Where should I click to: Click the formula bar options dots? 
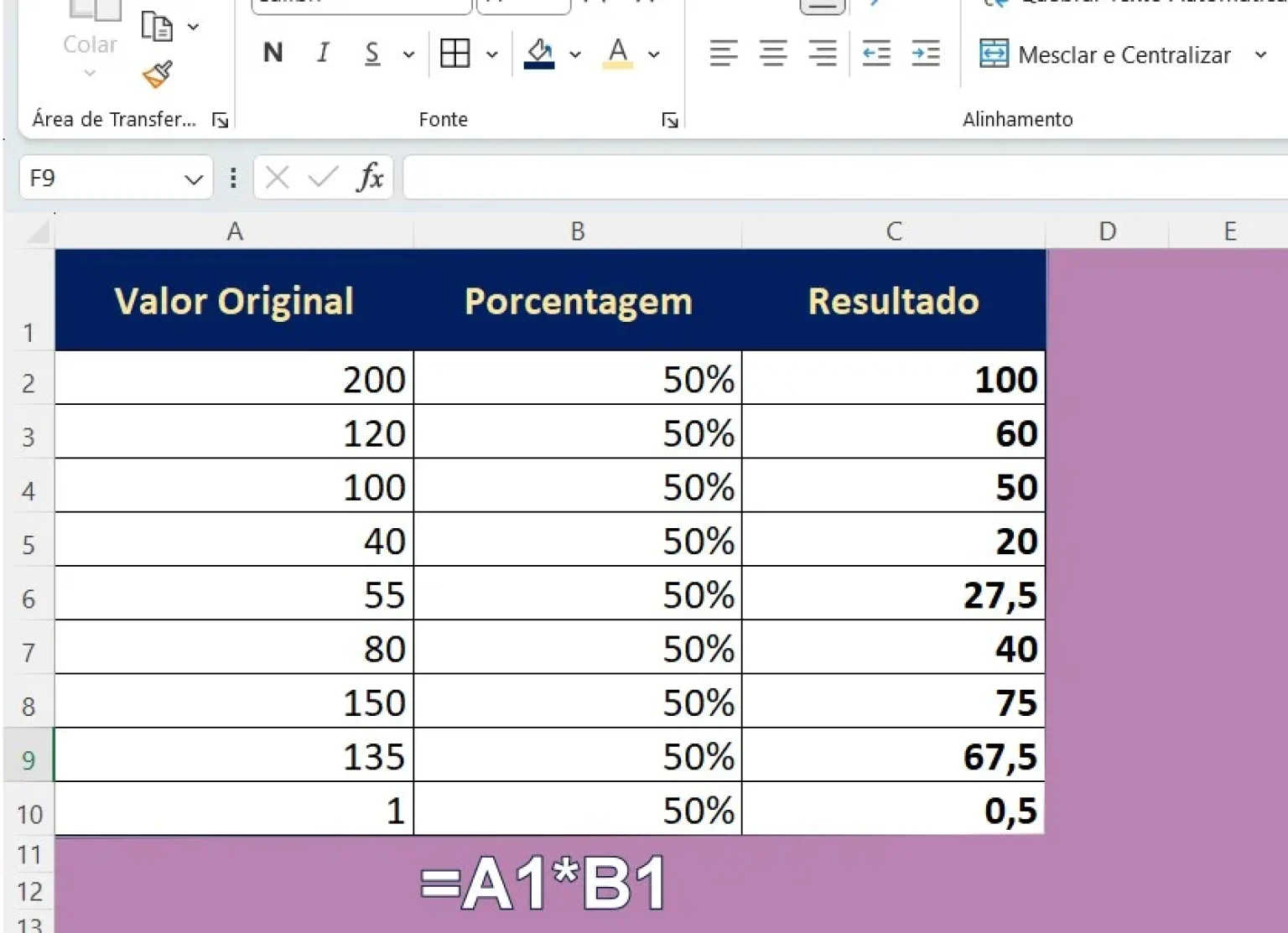pyautogui.click(x=233, y=178)
